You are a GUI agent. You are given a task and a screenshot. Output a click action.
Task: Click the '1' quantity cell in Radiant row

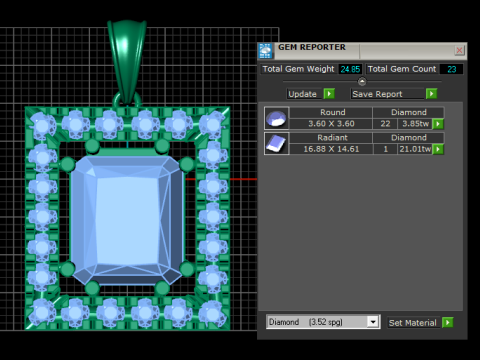pos(385,149)
